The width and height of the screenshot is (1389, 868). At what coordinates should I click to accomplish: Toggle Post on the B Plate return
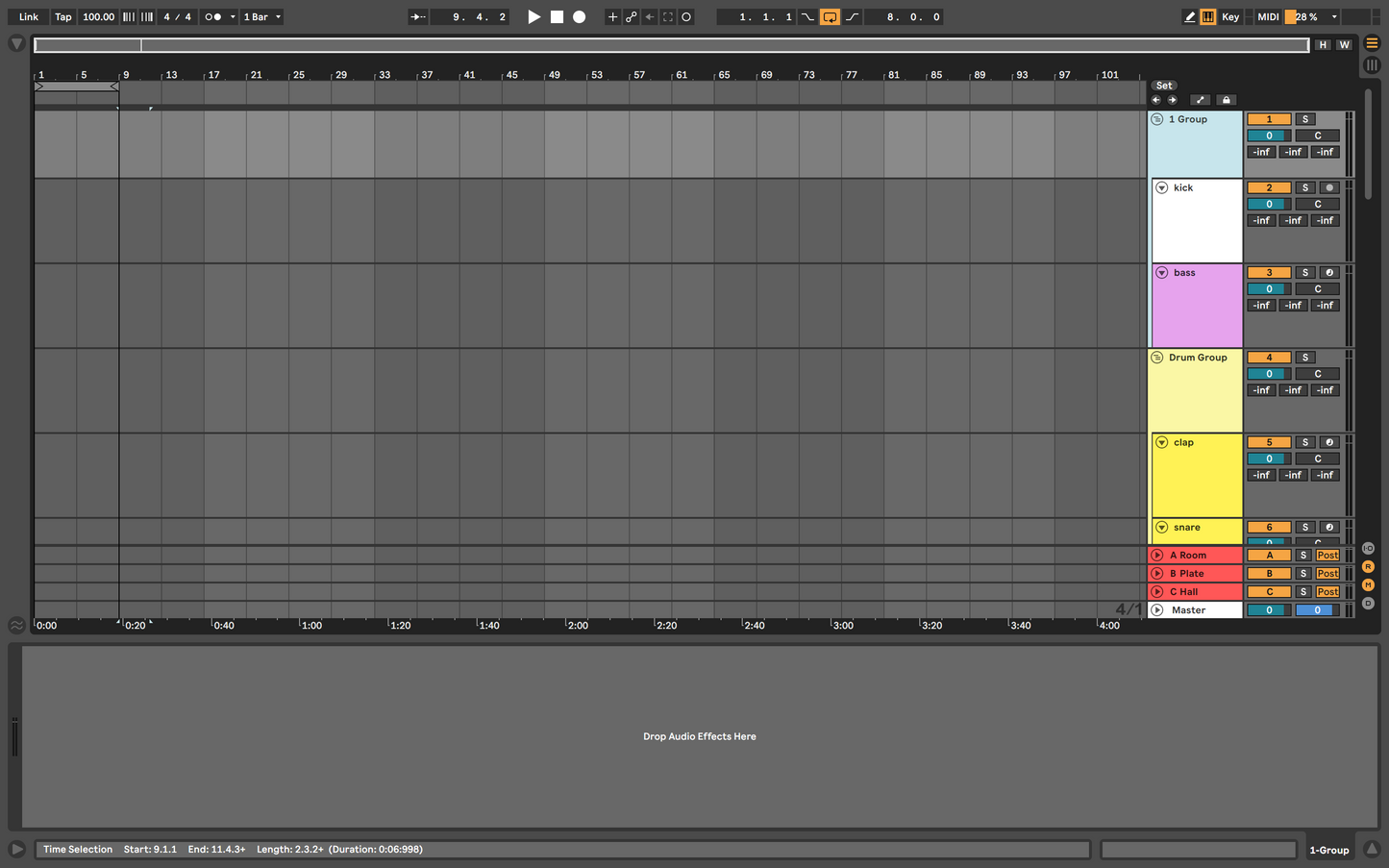tap(1327, 573)
